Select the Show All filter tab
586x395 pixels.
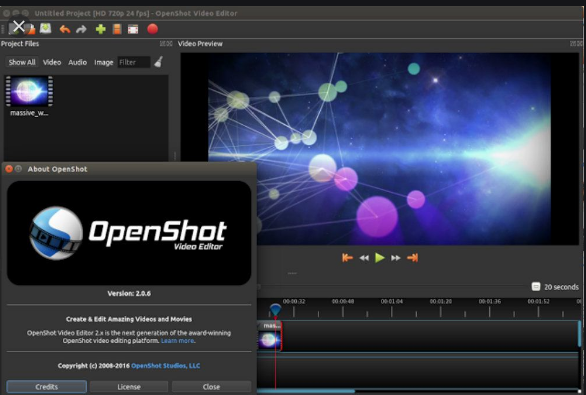(22, 62)
